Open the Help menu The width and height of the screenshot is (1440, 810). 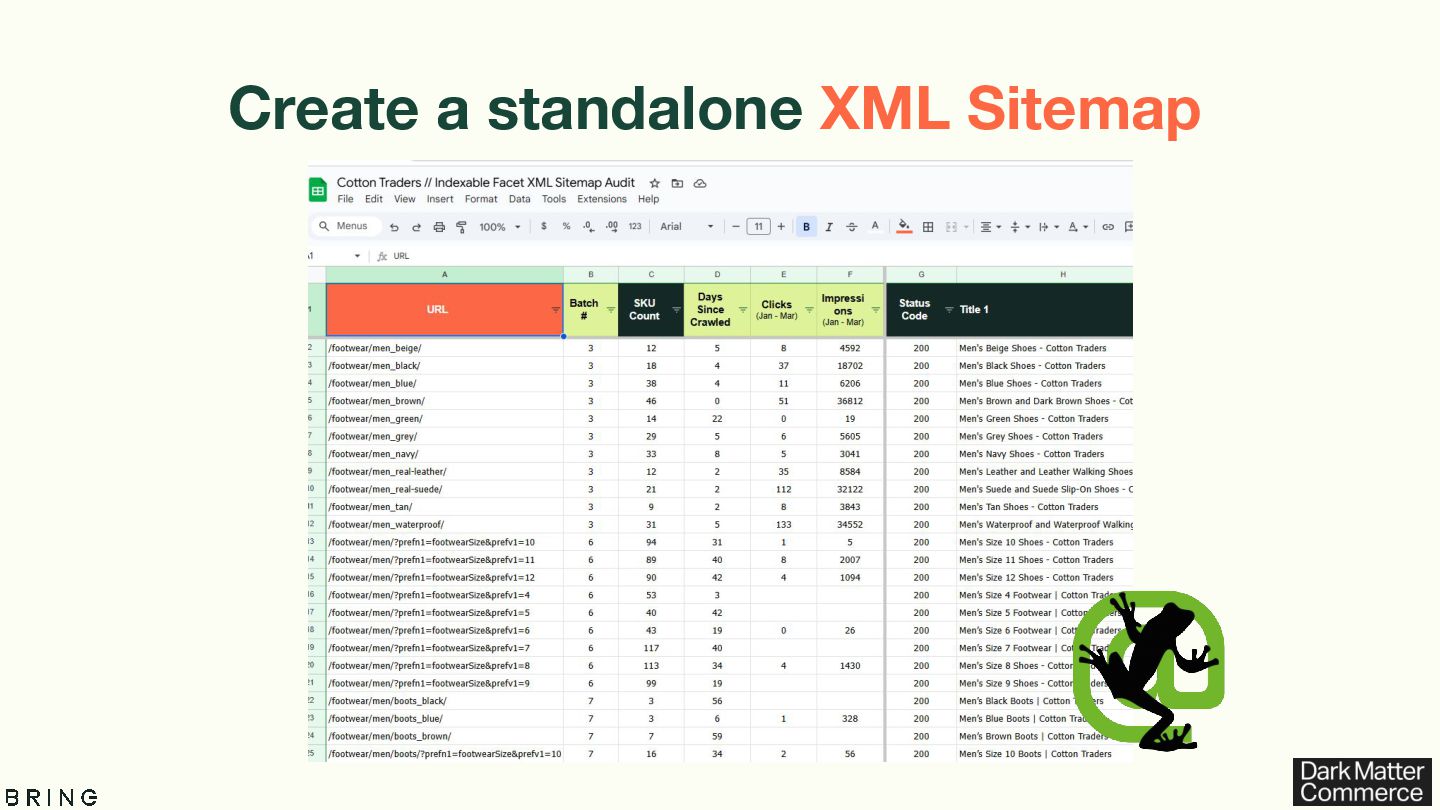point(648,199)
